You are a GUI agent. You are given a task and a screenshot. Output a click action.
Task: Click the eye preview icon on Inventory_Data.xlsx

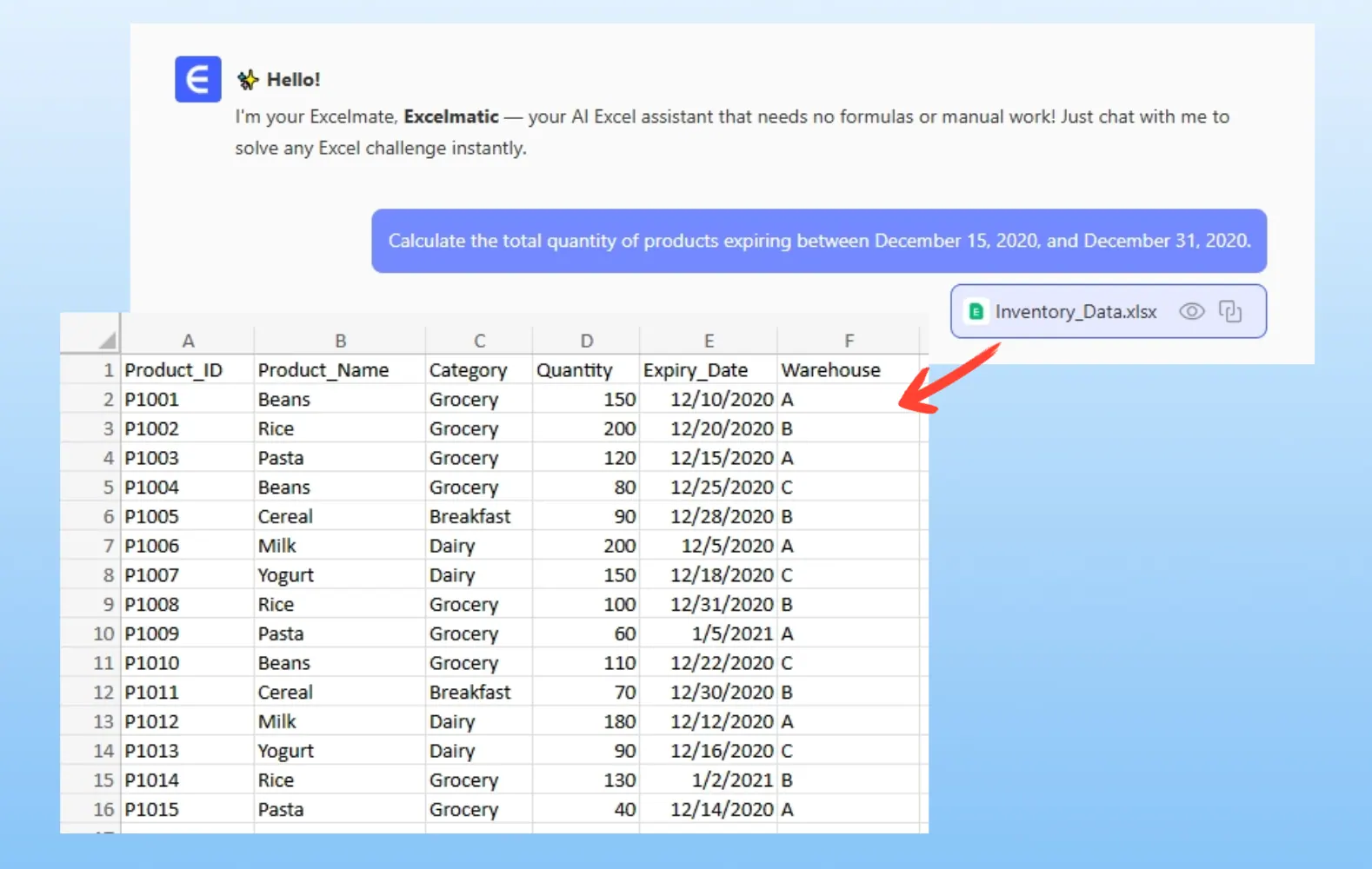(x=1191, y=311)
